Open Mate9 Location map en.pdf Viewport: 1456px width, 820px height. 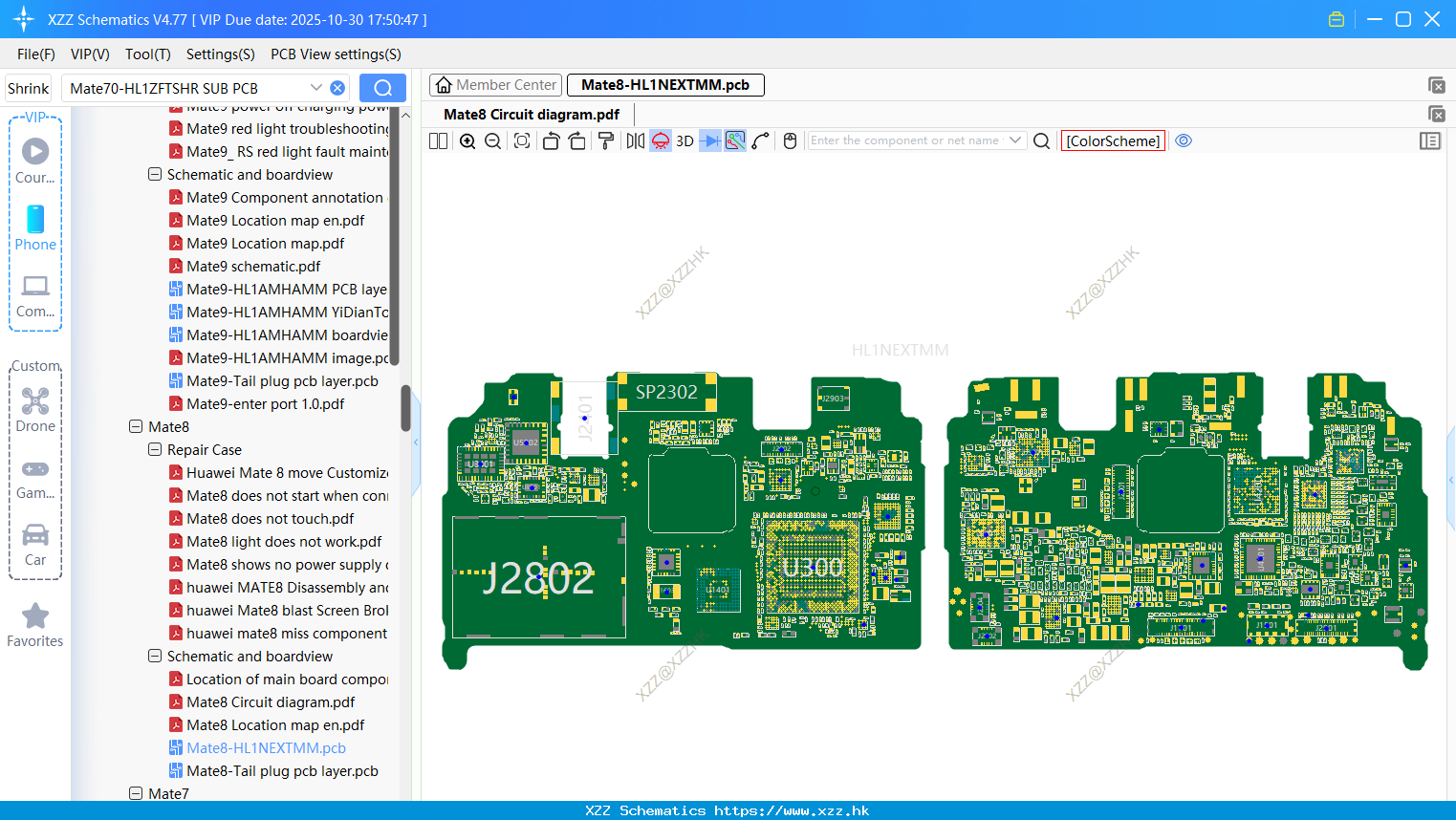tap(275, 221)
